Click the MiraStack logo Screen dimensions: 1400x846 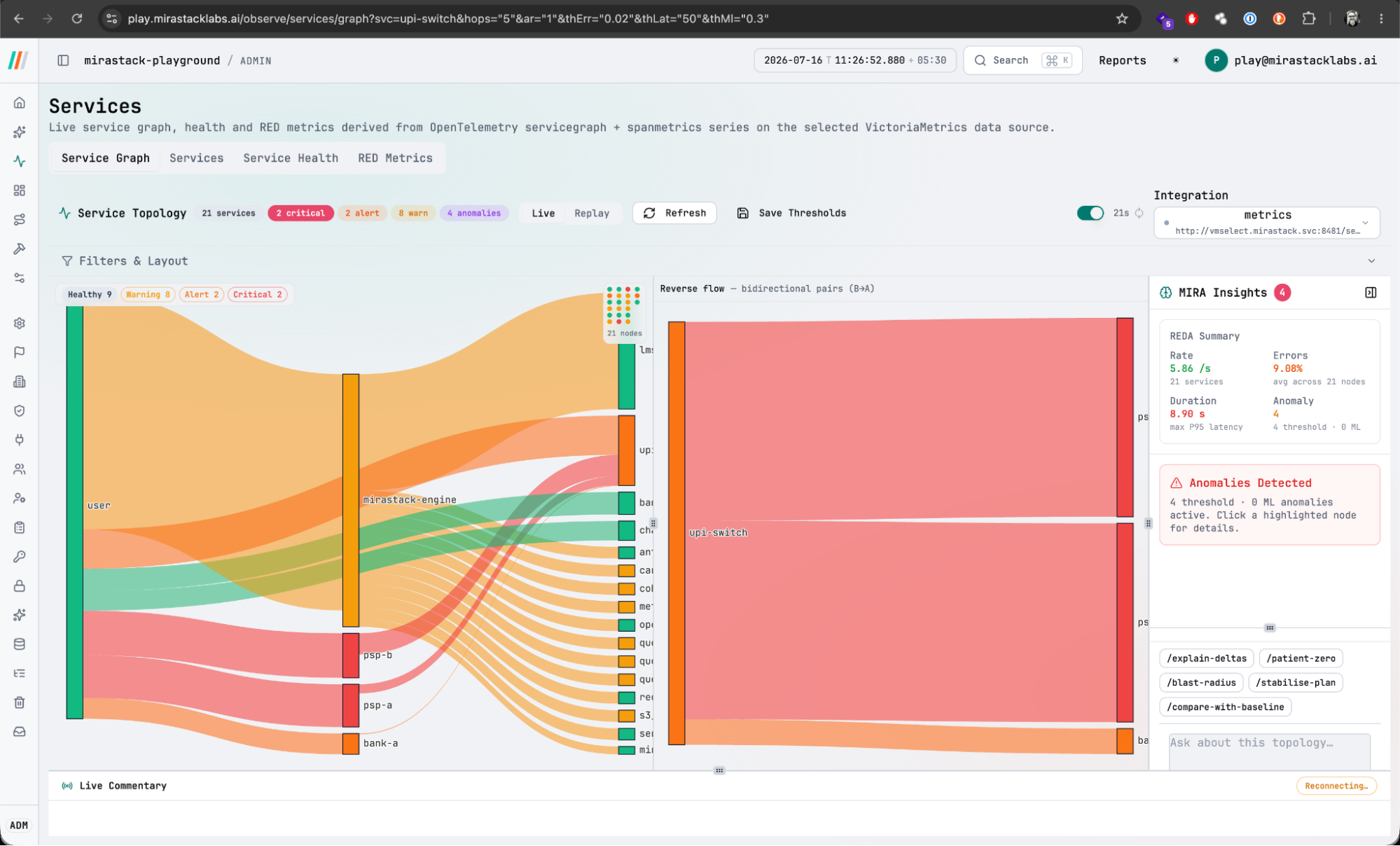[x=18, y=60]
